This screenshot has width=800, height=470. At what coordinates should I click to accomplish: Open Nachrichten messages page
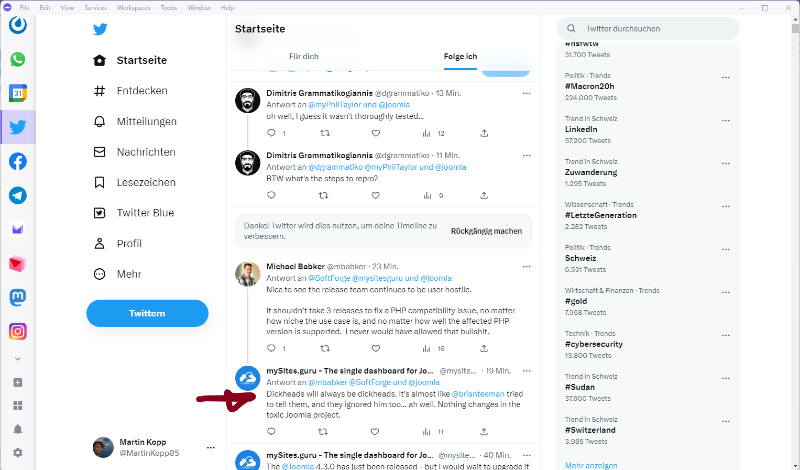pos(134,152)
